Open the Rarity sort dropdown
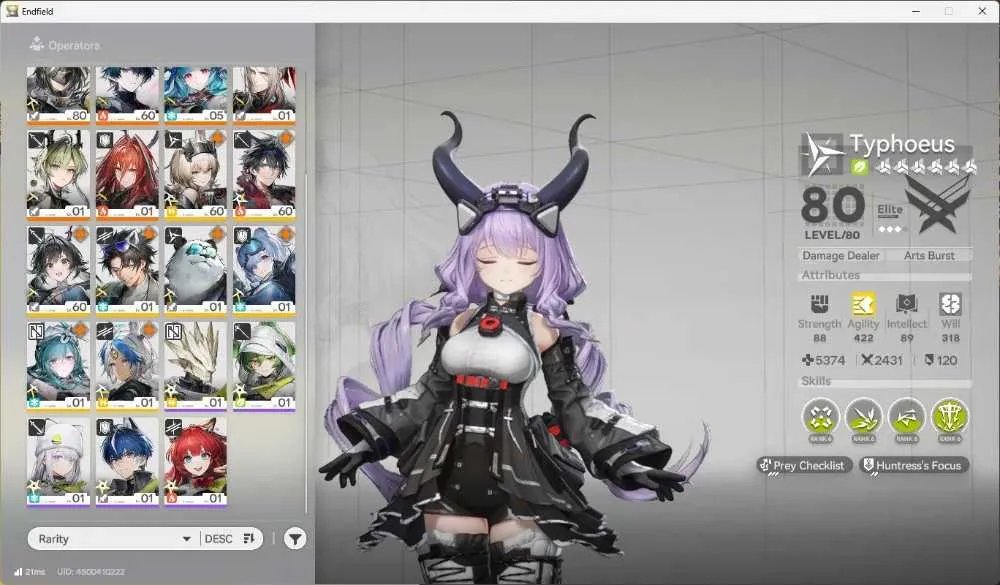This screenshot has height=585, width=1000. (114, 538)
